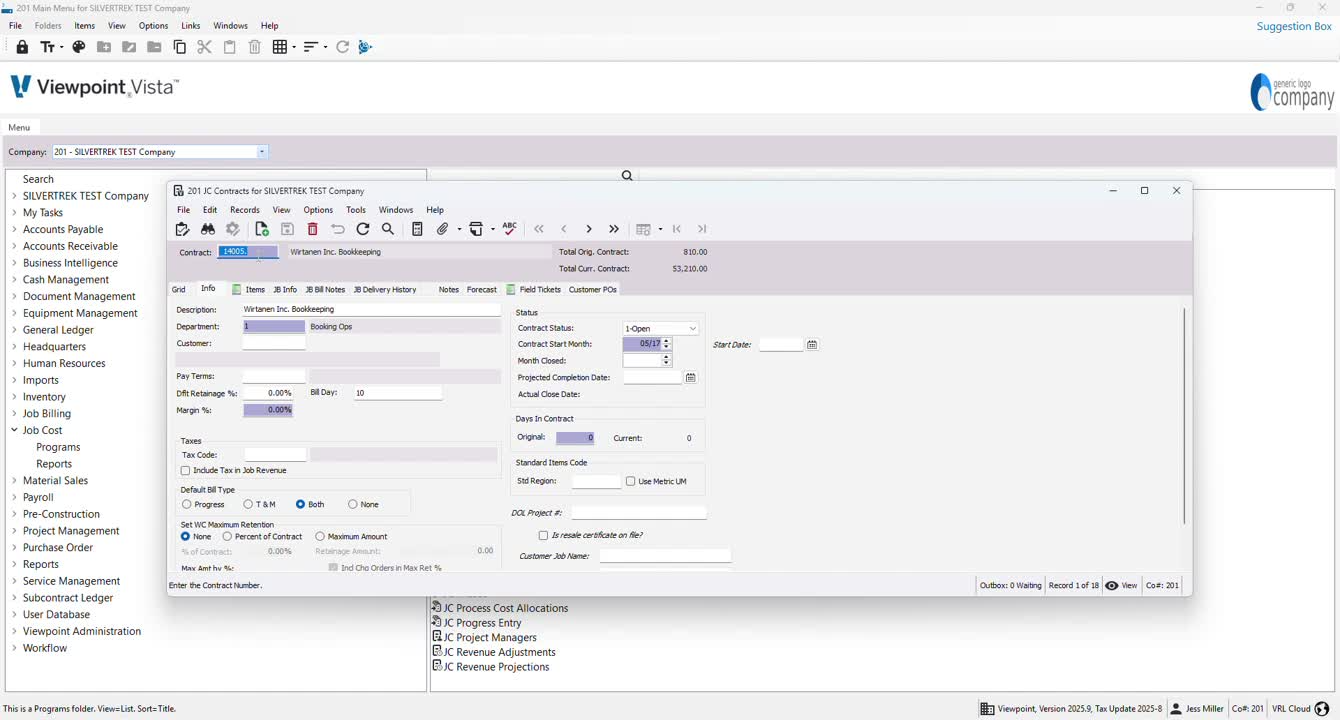The height and width of the screenshot is (720, 1340).
Task: Open the color palette theme icon
Action: [79, 47]
